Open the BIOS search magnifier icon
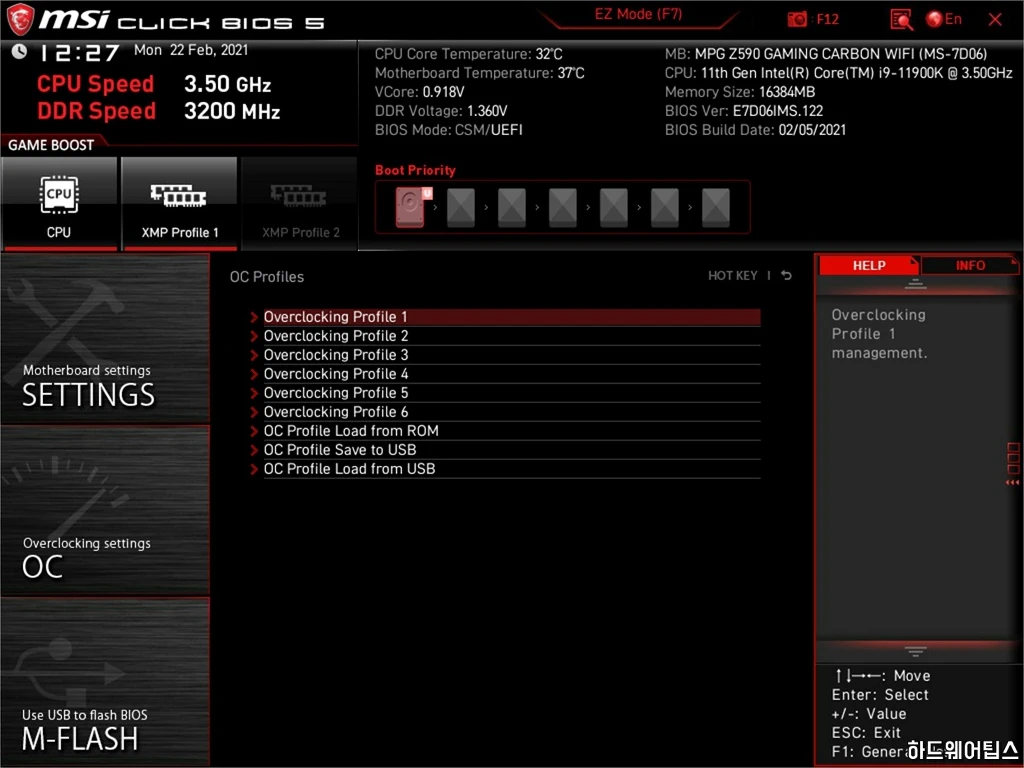The height and width of the screenshot is (768, 1024). (901, 20)
